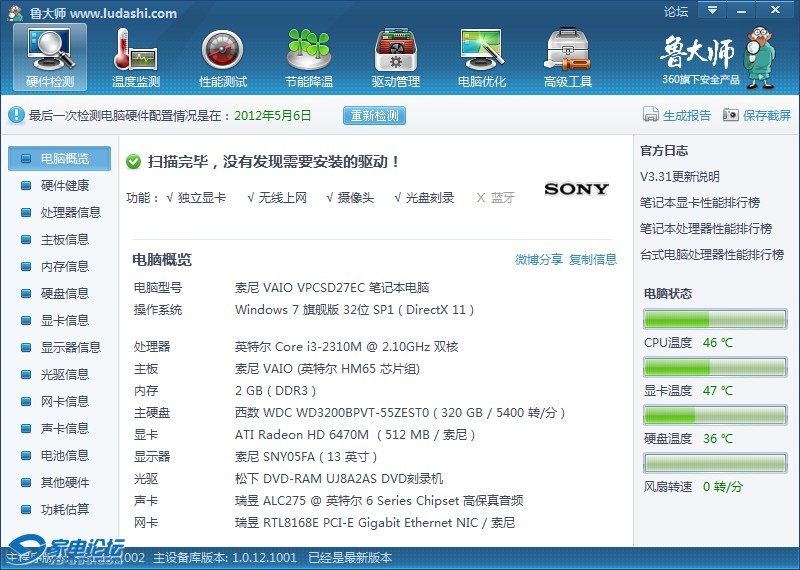This screenshot has height=570, width=800.
Task: Click the ATI Radeon HD 6470M text
Action: (x=355, y=435)
